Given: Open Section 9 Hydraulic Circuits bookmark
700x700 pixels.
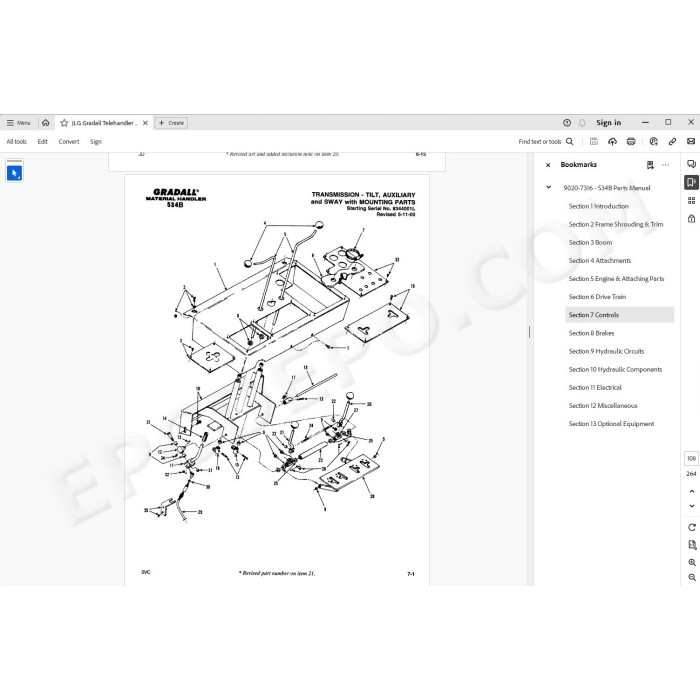Looking at the screenshot, I should coord(606,351).
